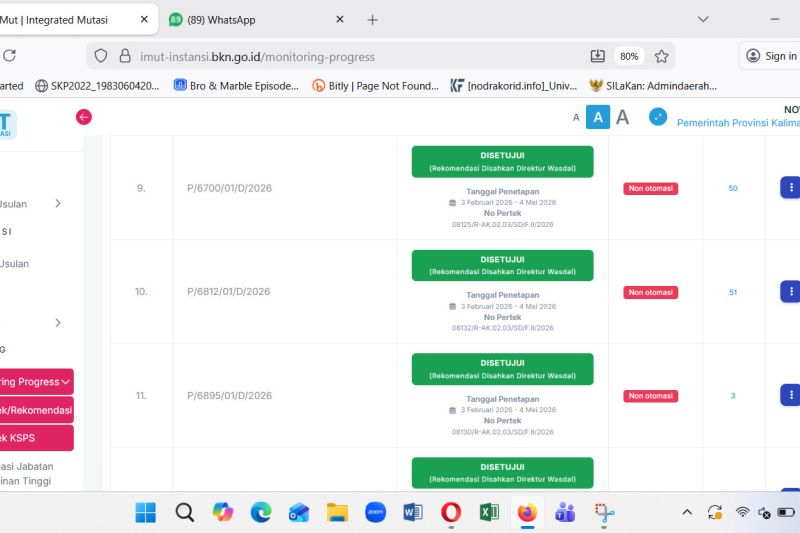
Task: Bookmark this page with the star icon
Action: 661,56
